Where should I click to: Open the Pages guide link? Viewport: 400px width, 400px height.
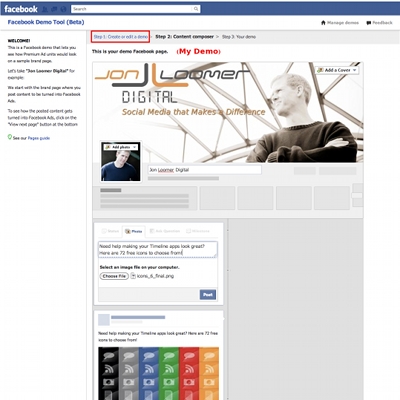pos(39,138)
